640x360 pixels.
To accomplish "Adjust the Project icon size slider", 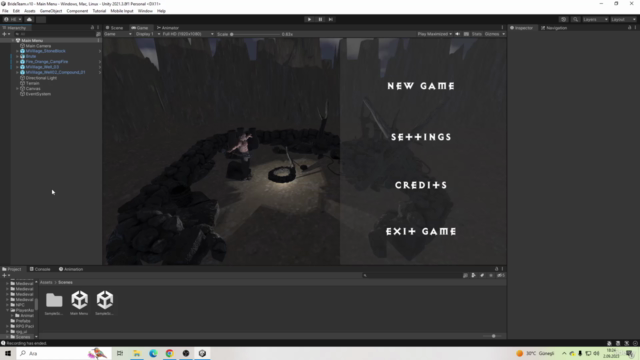I will point(493,336).
